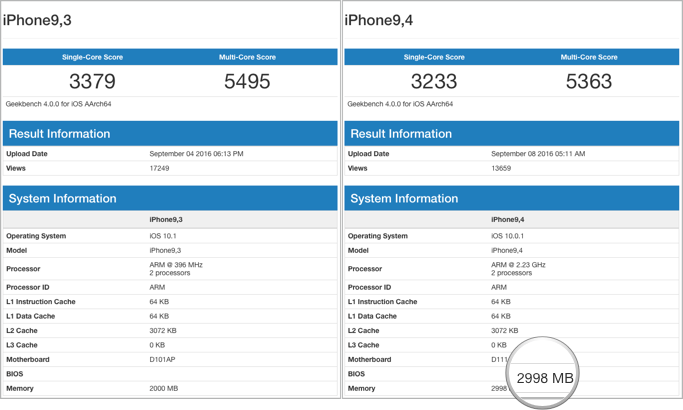Image resolution: width=683 pixels, height=410 pixels.
Task: Click Operating System label in iPhone9,3 panel
Action: click(x=36, y=236)
